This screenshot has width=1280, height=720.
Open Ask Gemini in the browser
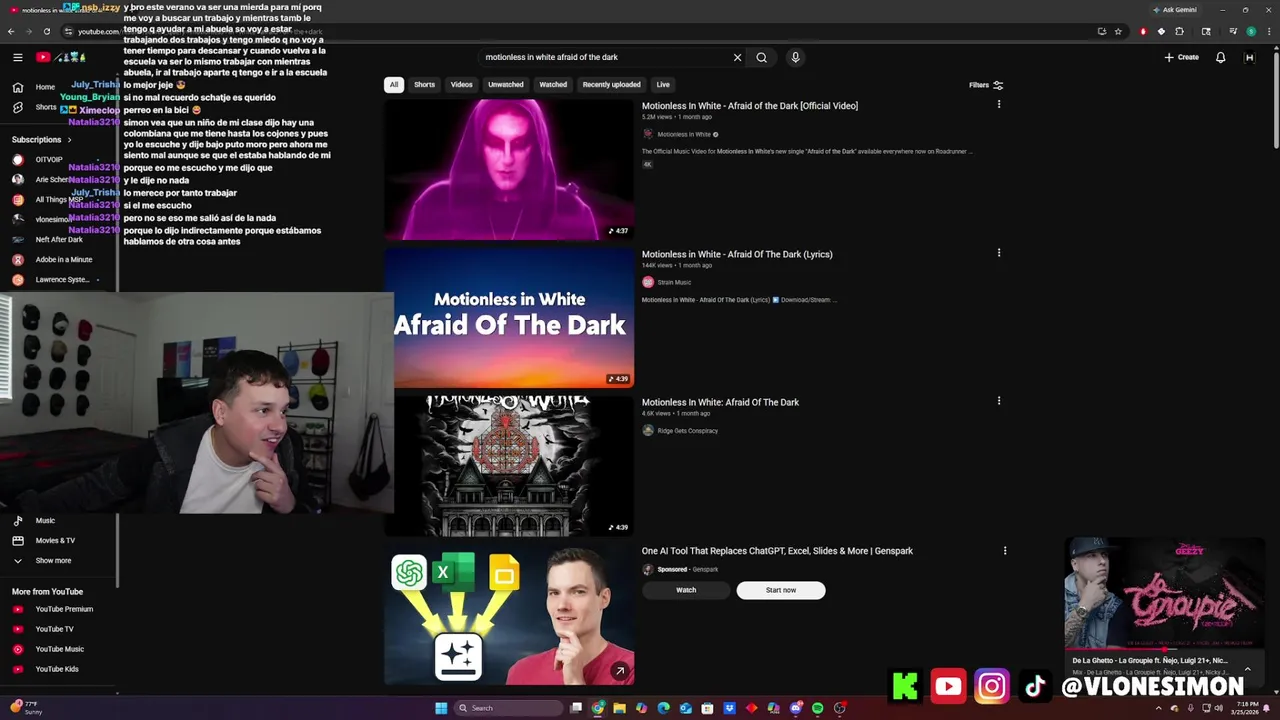(1175, 10)
